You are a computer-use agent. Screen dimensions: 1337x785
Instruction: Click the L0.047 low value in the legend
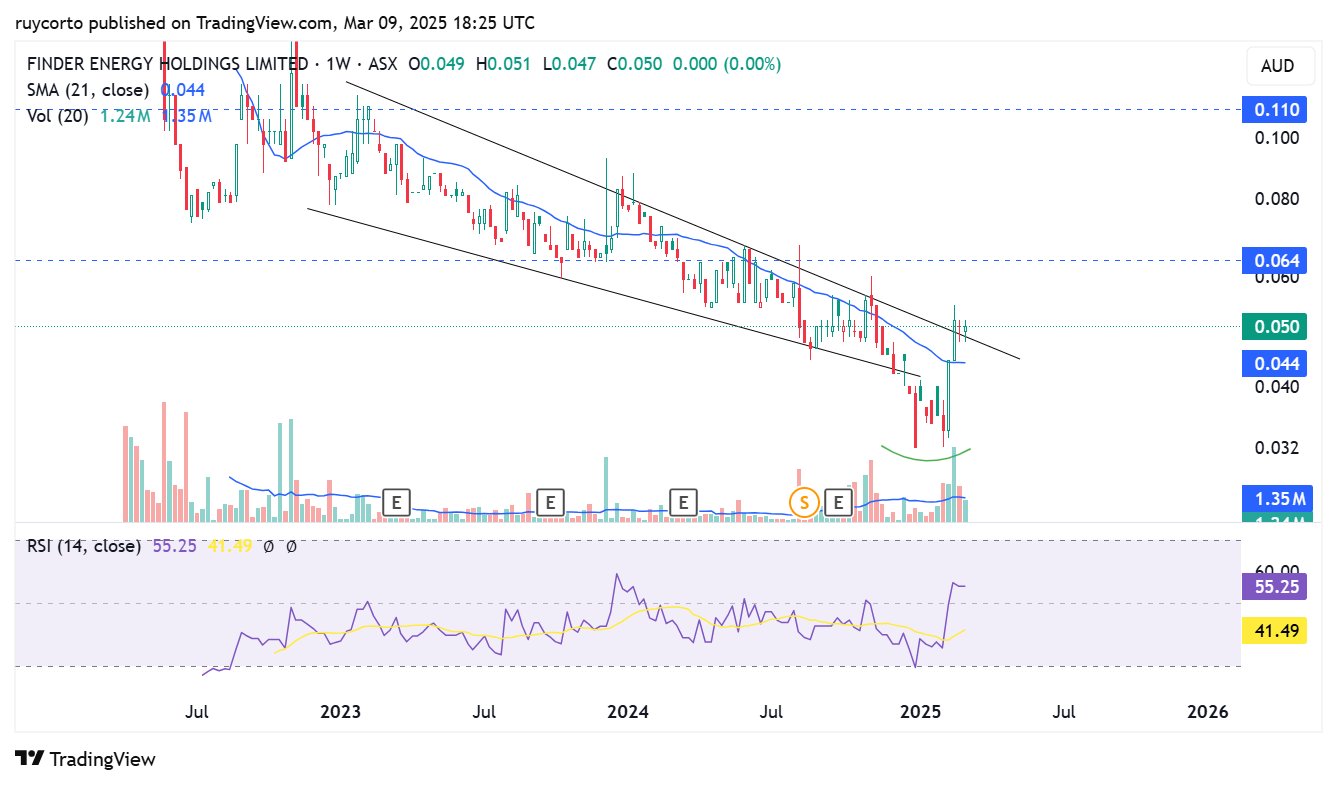pyautogui.click(x=569, y=64)
